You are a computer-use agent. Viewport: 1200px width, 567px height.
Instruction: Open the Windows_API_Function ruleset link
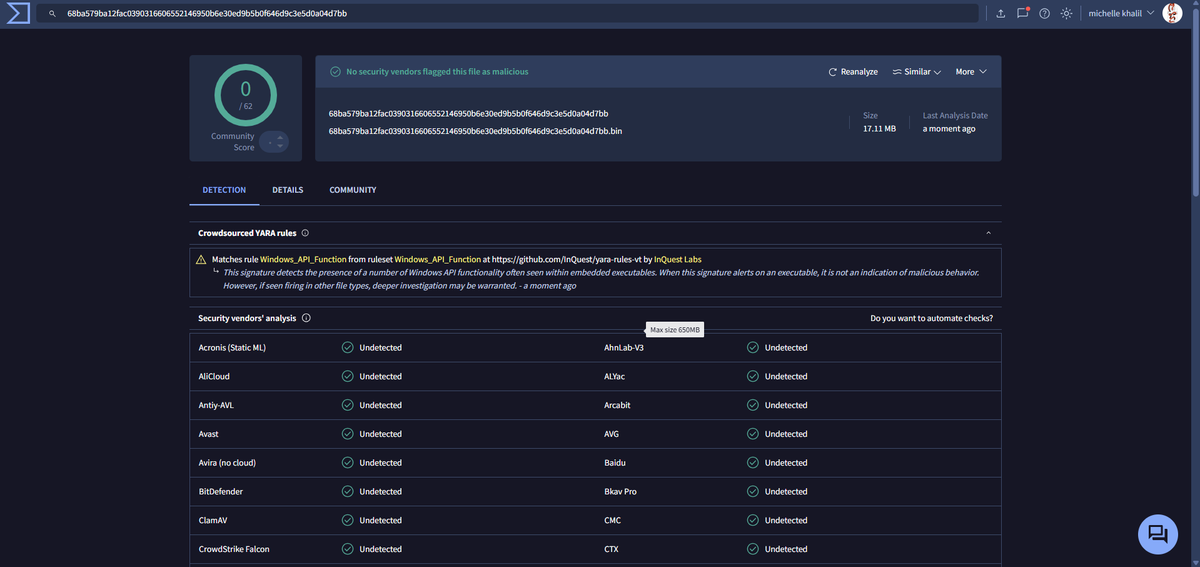(437, 260)
